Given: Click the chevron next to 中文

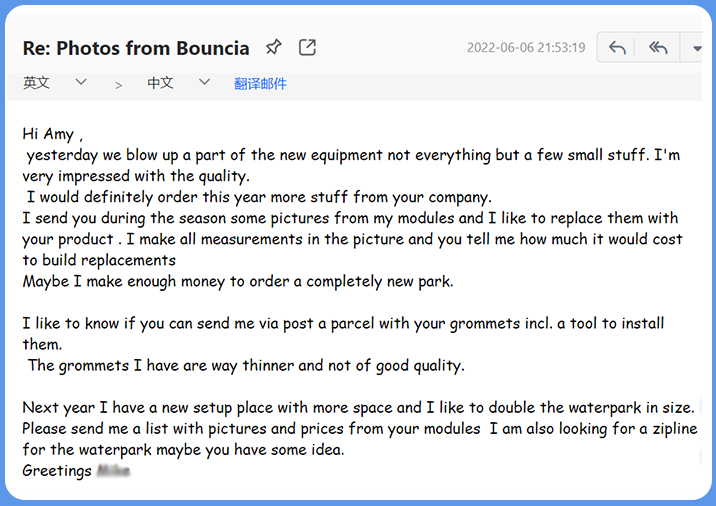Looking at the screenshot, I should (205, 82).
